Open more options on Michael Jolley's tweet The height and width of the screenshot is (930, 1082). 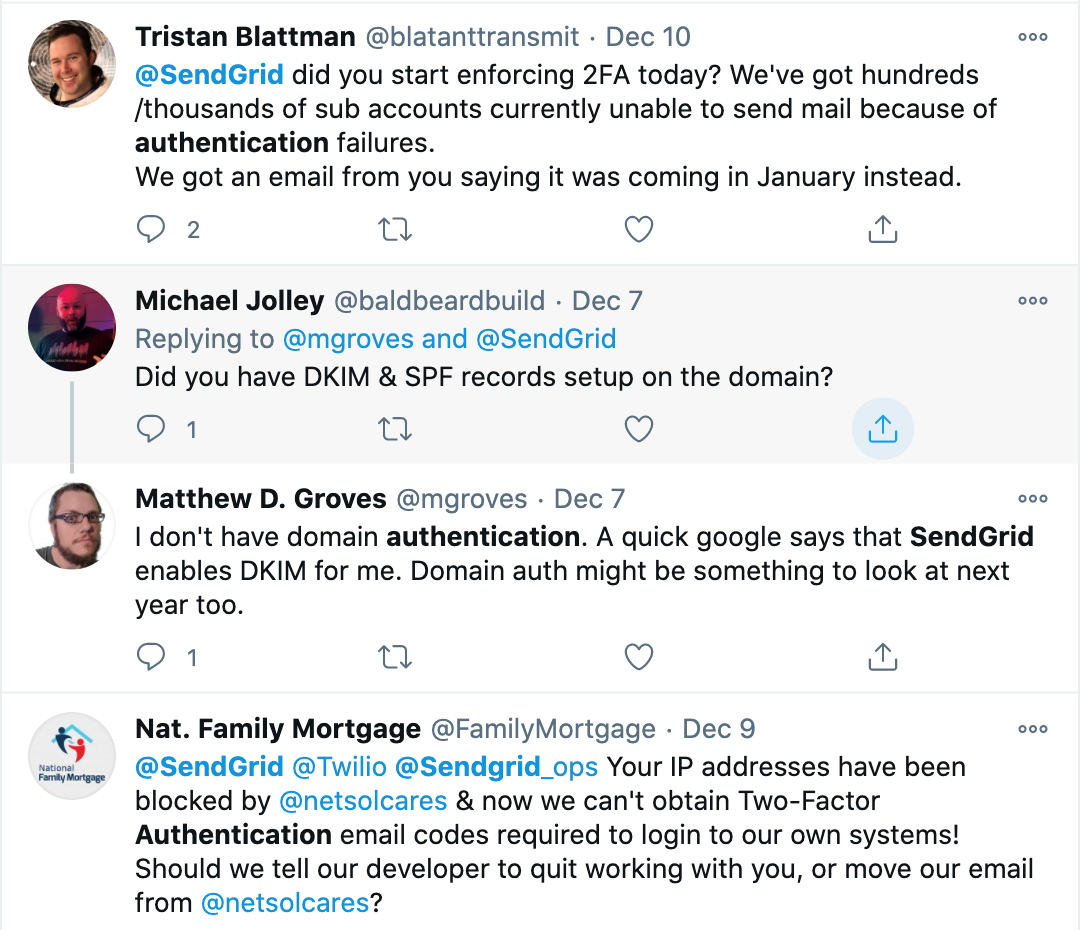click(x=1032, y=301)
